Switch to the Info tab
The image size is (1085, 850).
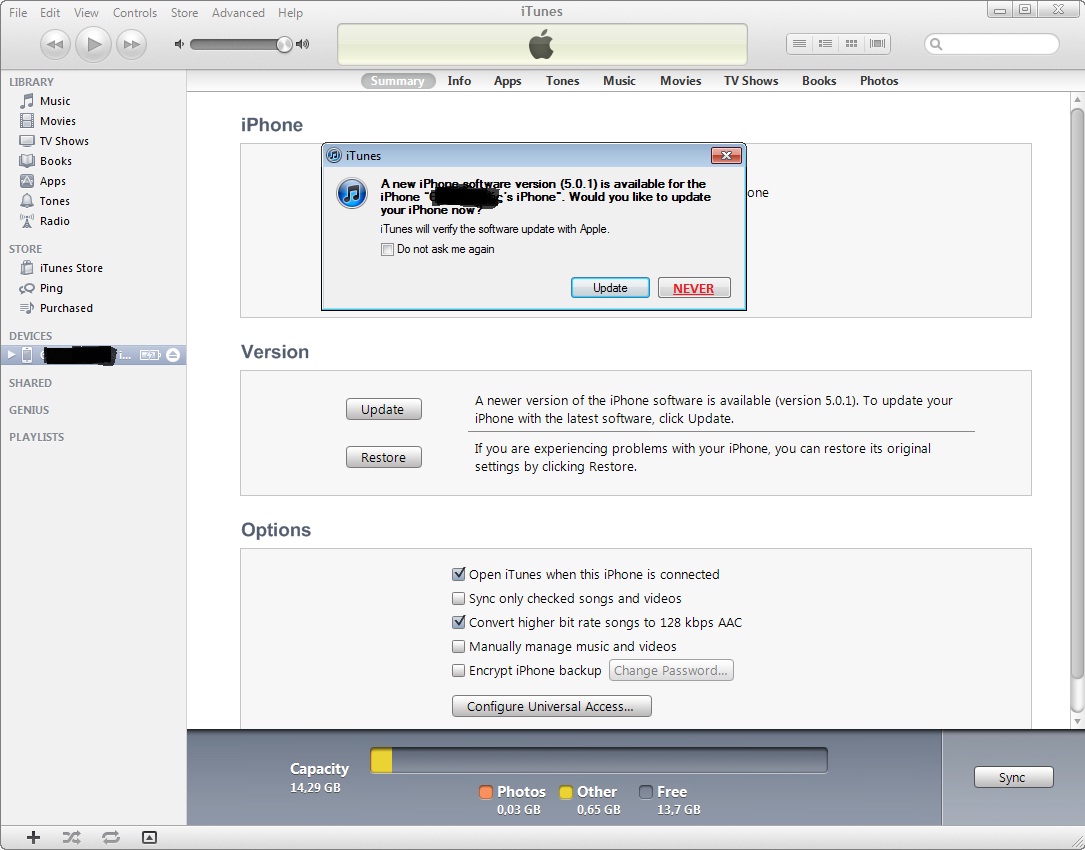click(x=459, y=81)
